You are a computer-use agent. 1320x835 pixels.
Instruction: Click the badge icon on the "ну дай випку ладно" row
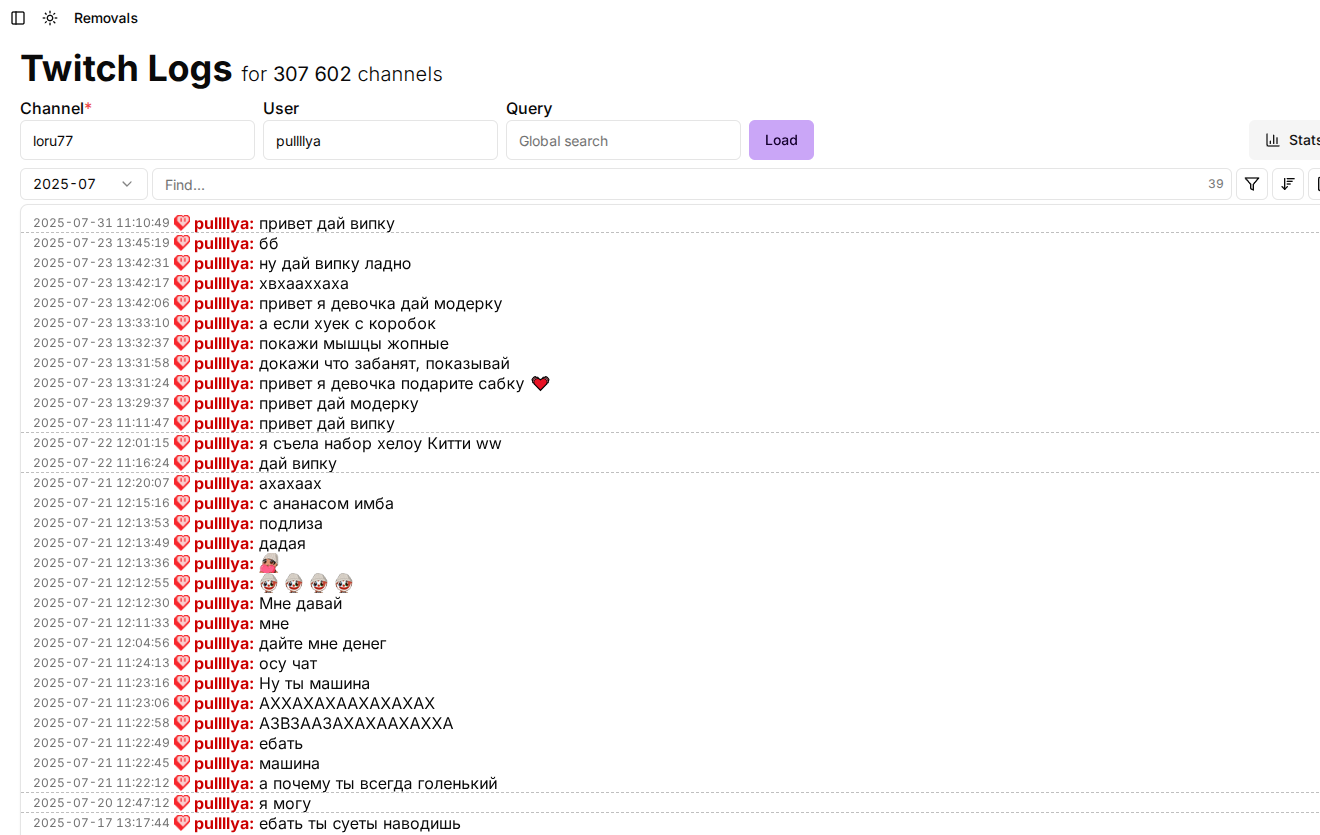182,263
